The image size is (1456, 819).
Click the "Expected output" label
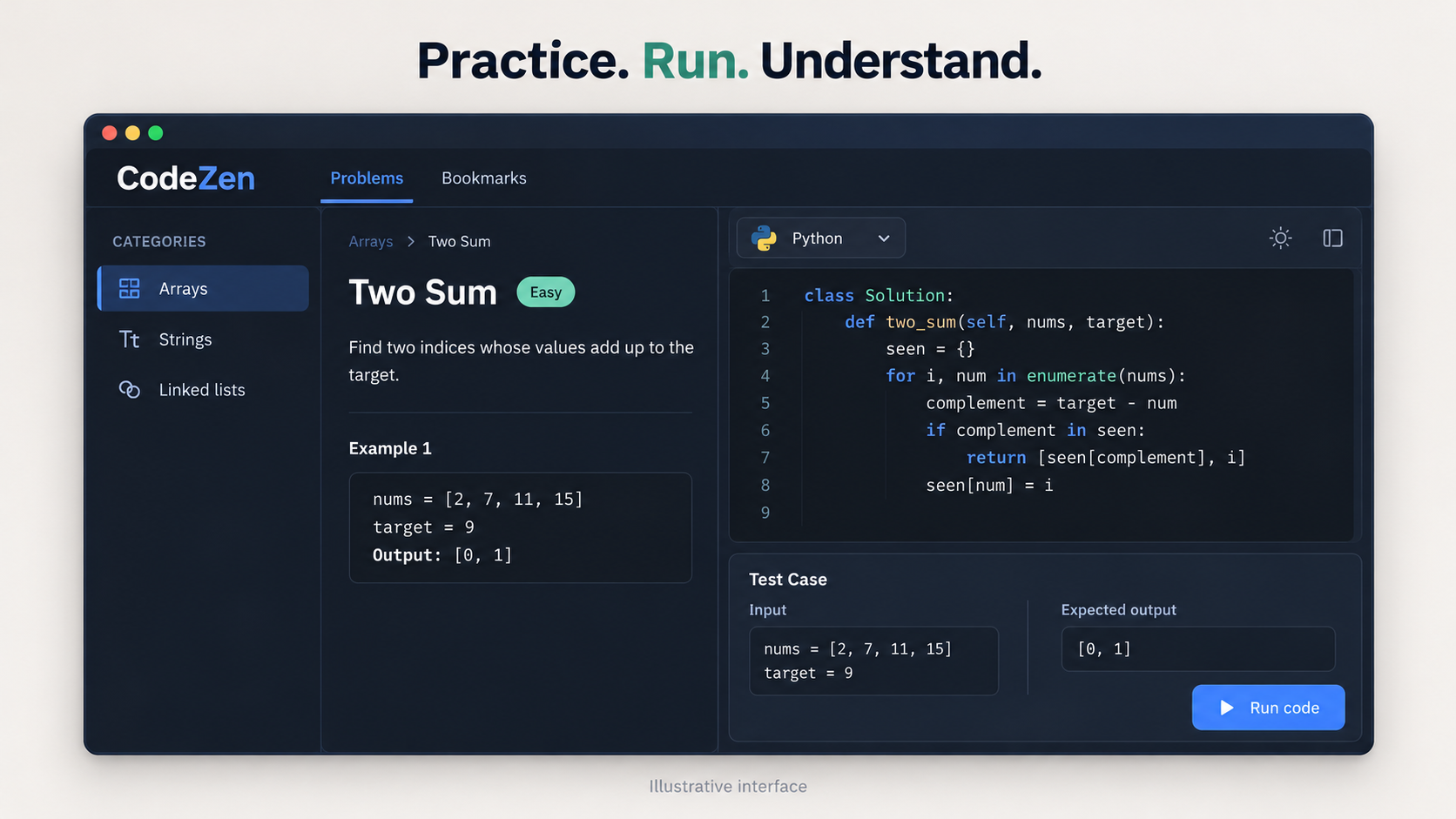pyautogui.click(x=1118, y=610)
